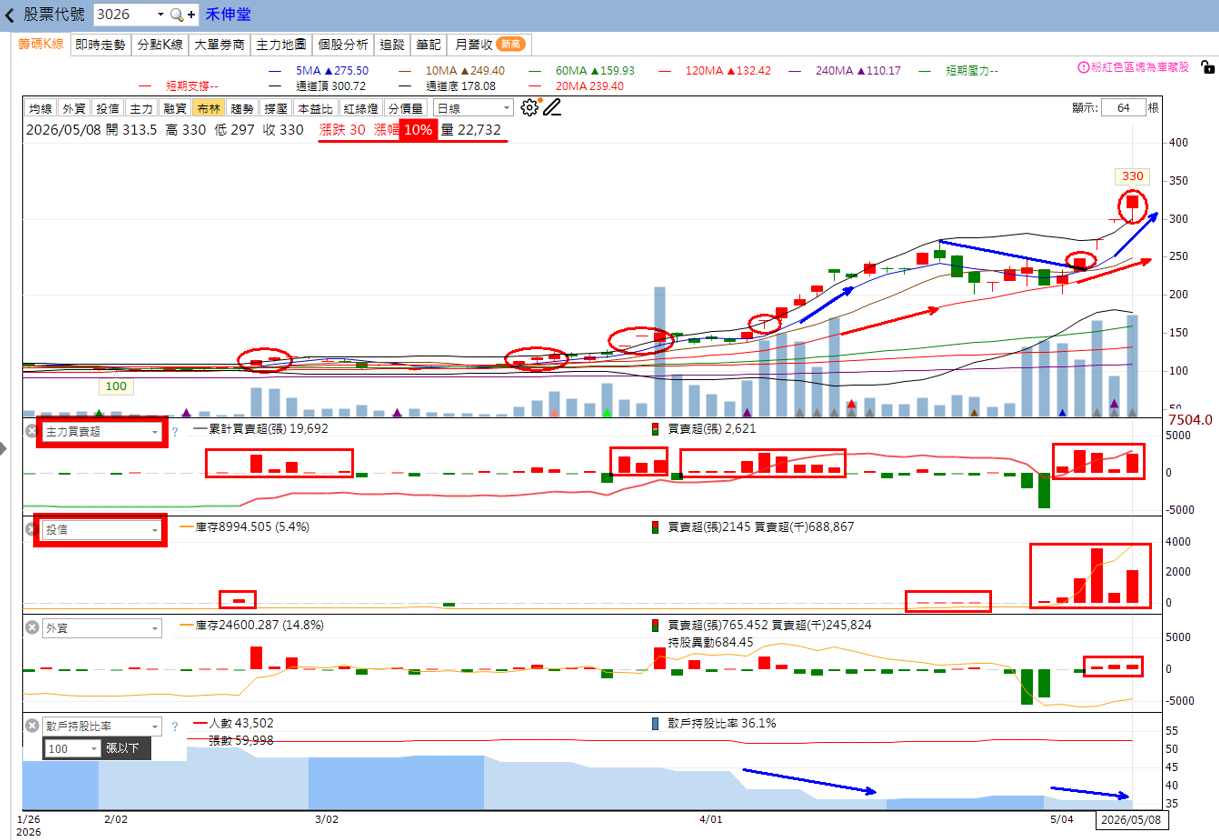1219x840 pixels.
Task: Click the stock name 禾伸堂
Action: point(228,15)
